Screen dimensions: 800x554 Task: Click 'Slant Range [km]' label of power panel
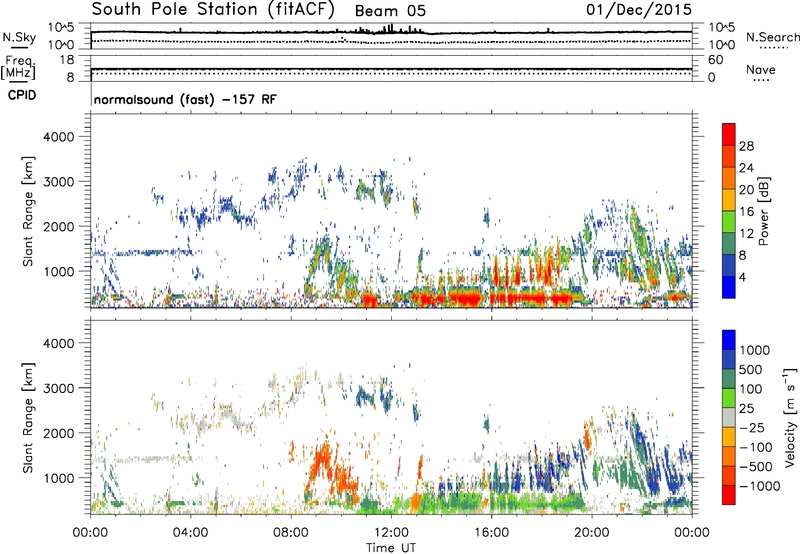click(28, 211)
